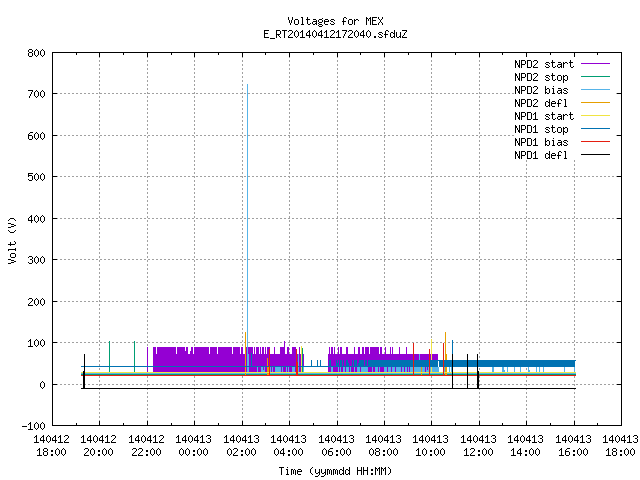The width and height of the screenshot is (640, 480).
Task: Click the "NPD1 start" legend label
Action: [x=544, y=116]
